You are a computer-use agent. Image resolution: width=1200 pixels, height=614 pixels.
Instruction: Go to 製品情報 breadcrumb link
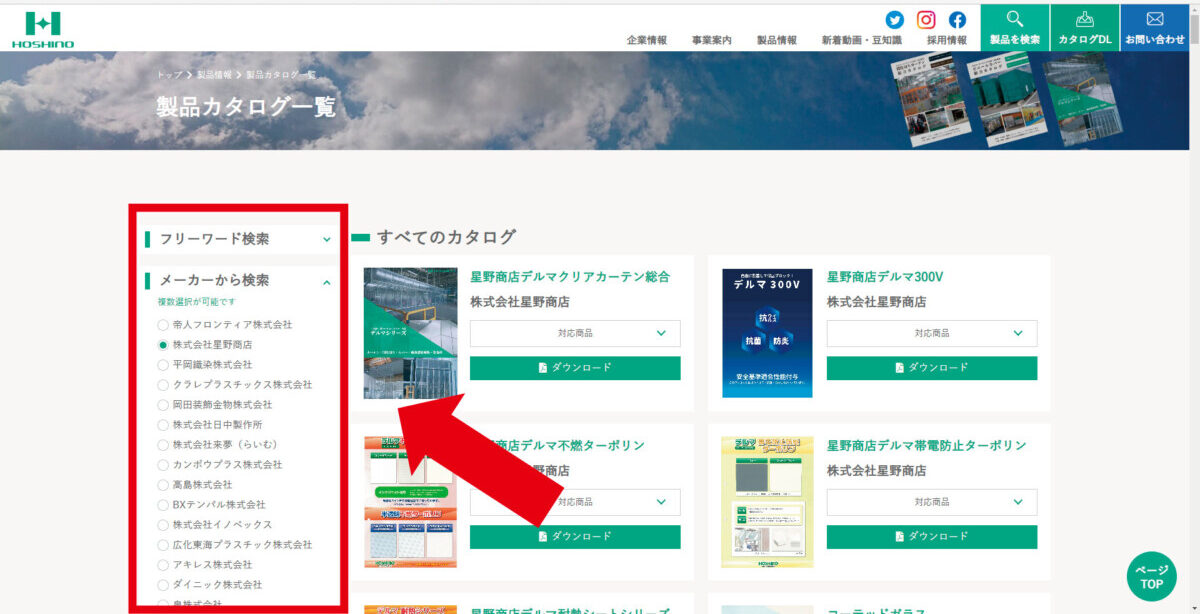click(x=214, y=75)
